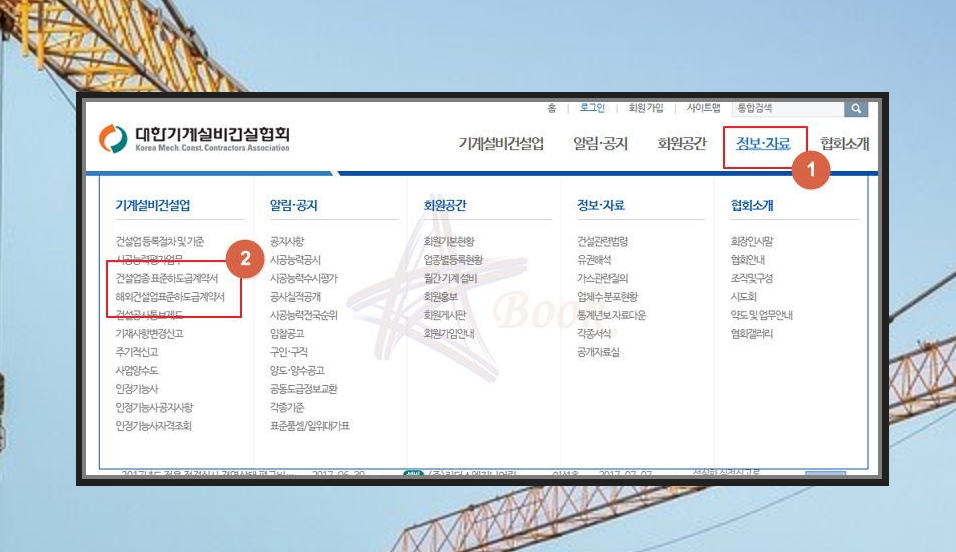Image resolution: width=956 pixels, height=552 pixels.
Task: Select 회원가입안내 under 회원공간
Action: coord(449,334)
